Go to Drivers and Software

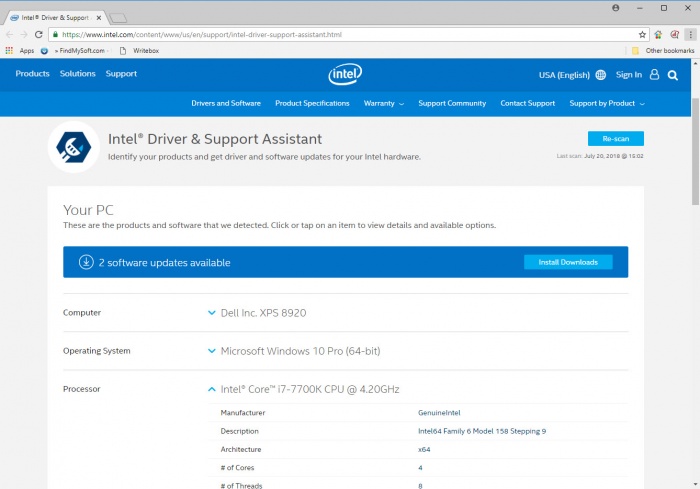[226, 103]
